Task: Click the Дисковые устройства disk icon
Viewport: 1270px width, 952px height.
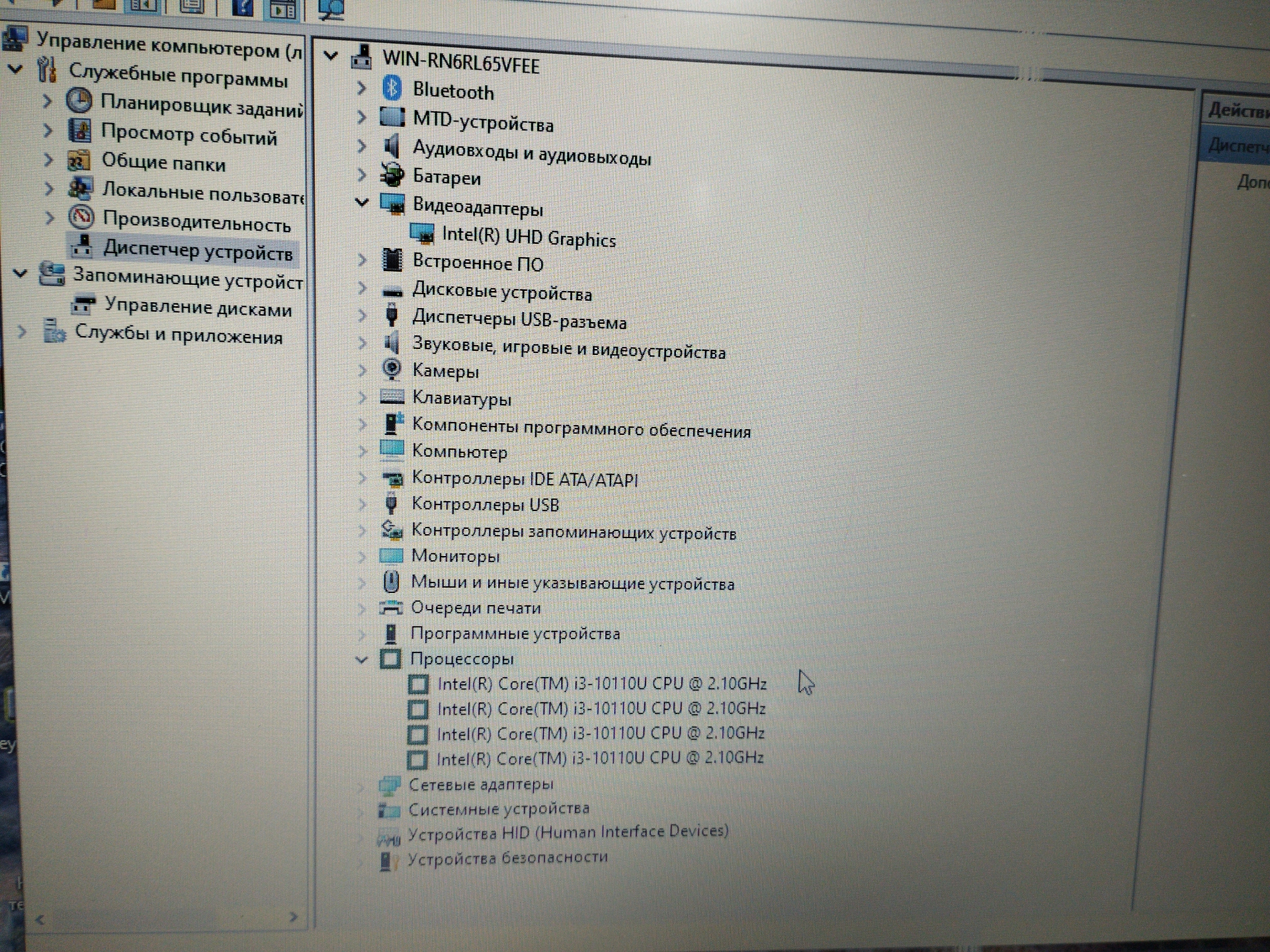Action: pyautogui.click(x=392, y=291)
